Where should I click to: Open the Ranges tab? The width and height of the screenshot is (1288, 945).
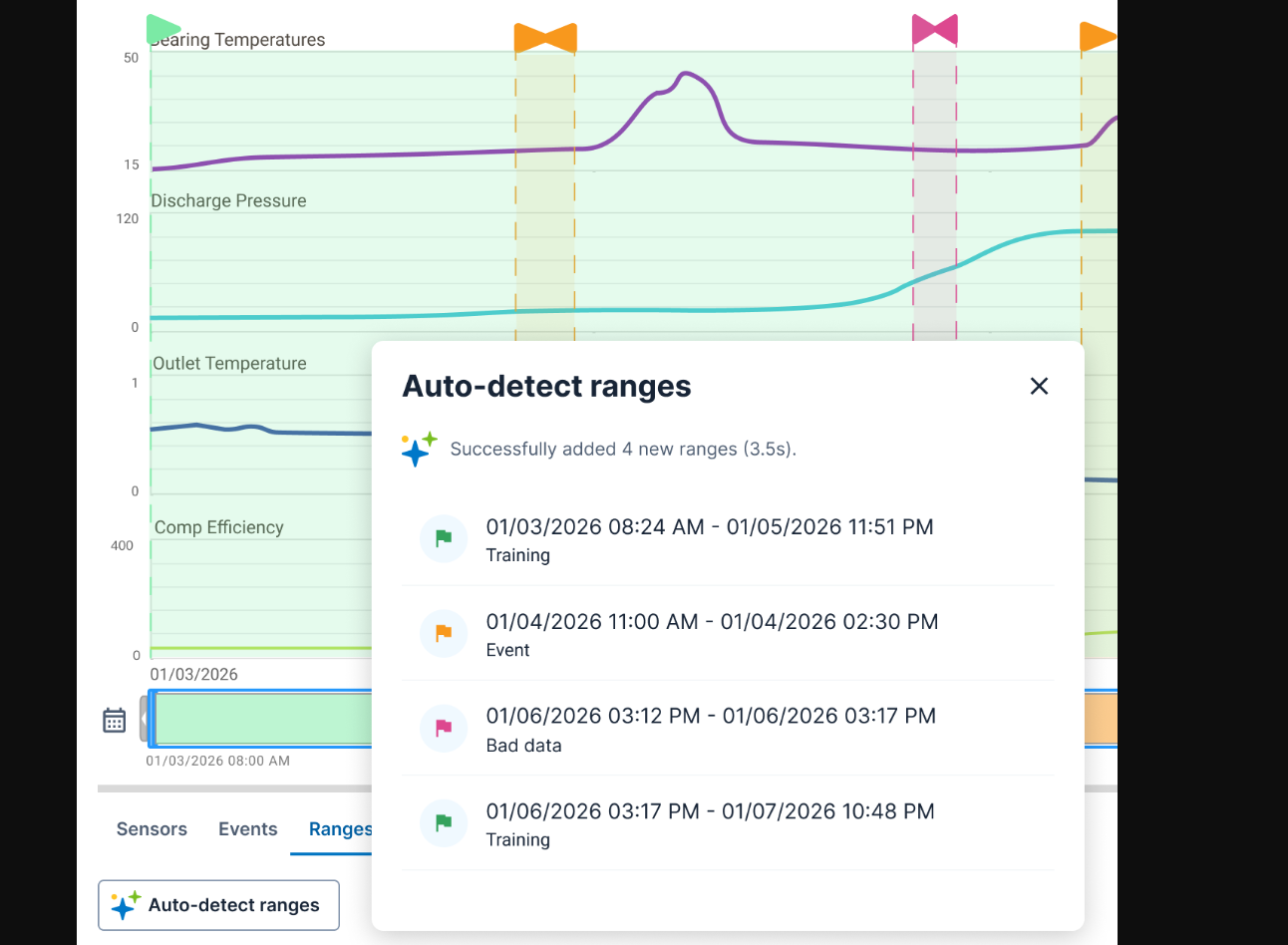tap(339, 829)
